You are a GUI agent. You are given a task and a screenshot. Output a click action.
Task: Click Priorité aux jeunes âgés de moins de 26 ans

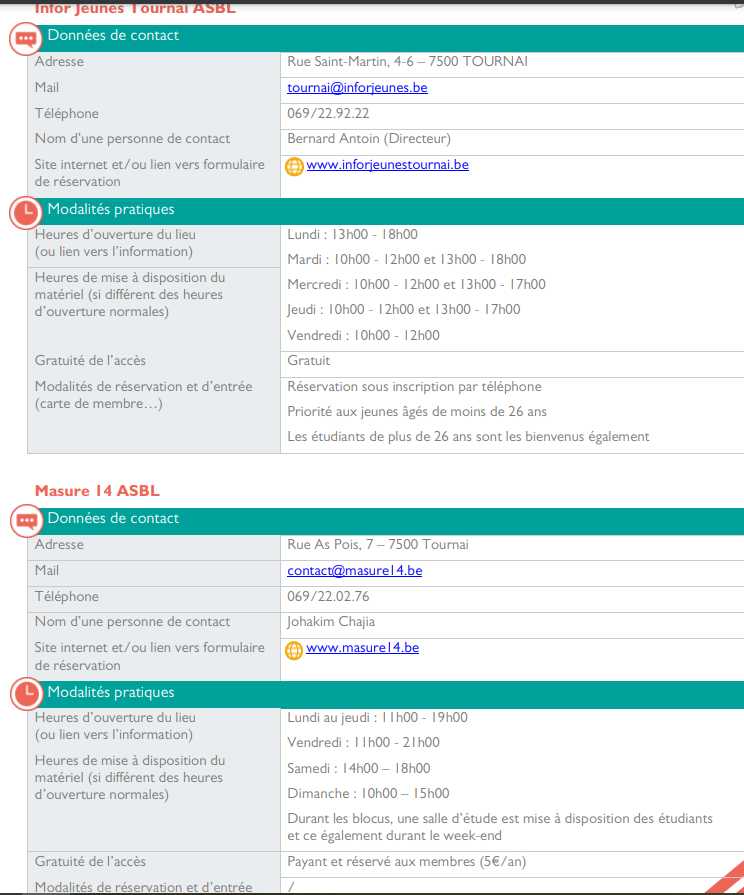point(417,412)
